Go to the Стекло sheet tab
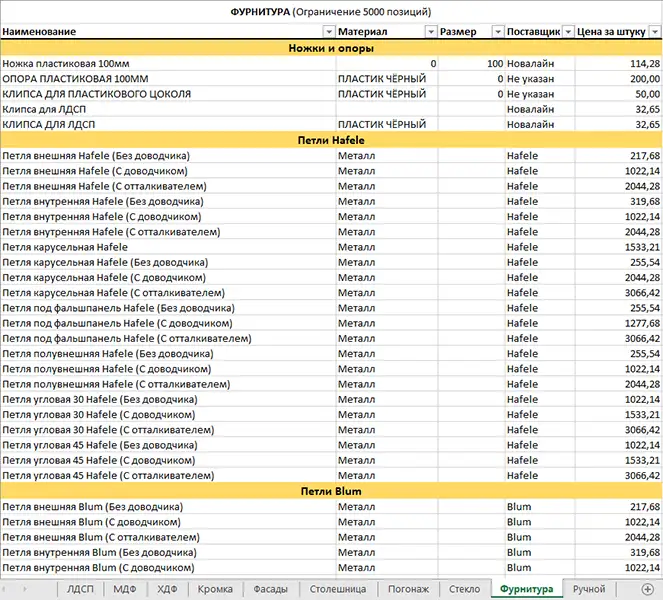Viewport: 663px width, 600px height. point(465,590)
